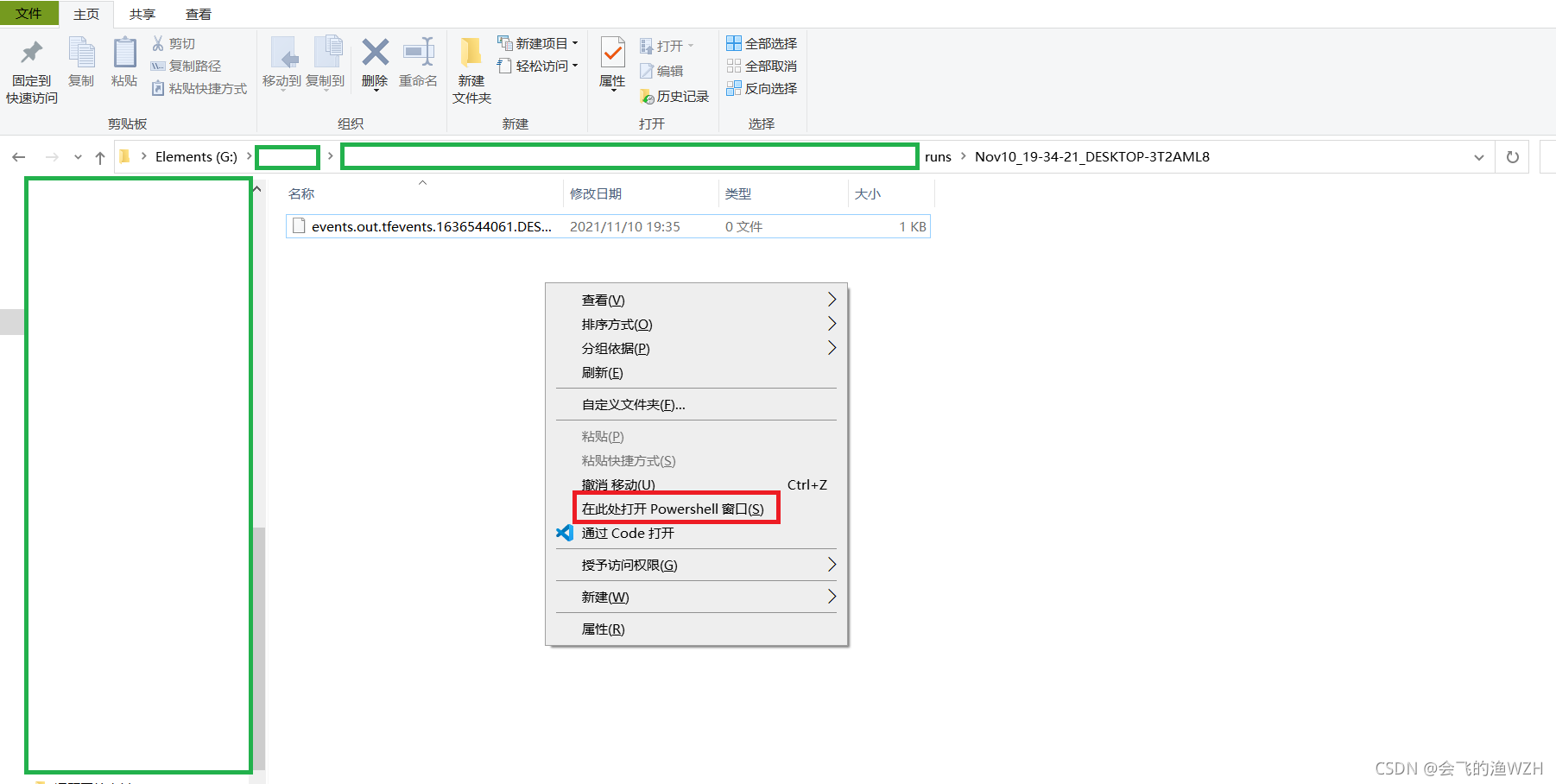Click Elements (G:) breadcrumb
Viewport: 1556px width, 784px height.
click(x=196, y=157)
